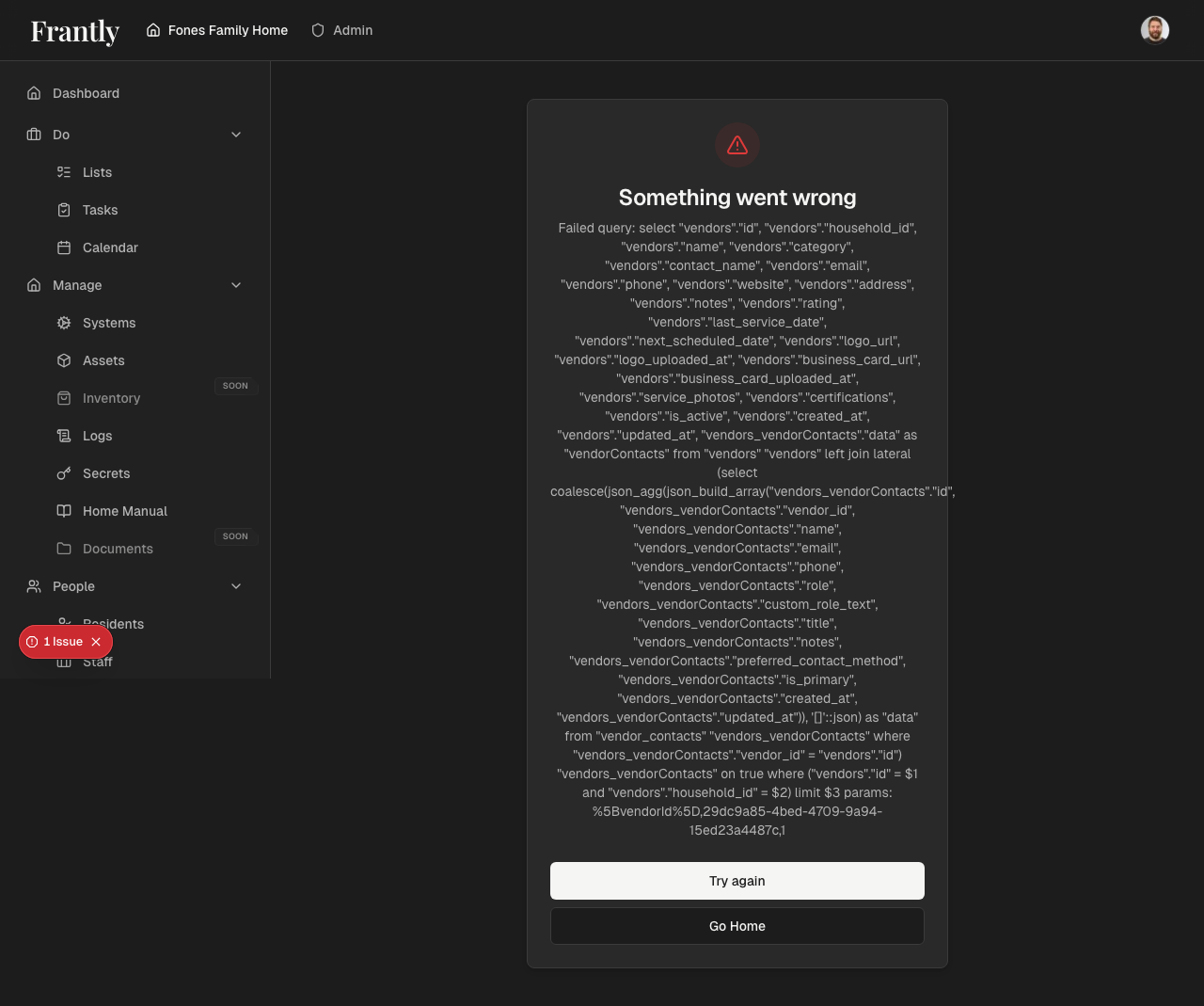Open the Fones Family Home menu item

pos(216,30)
